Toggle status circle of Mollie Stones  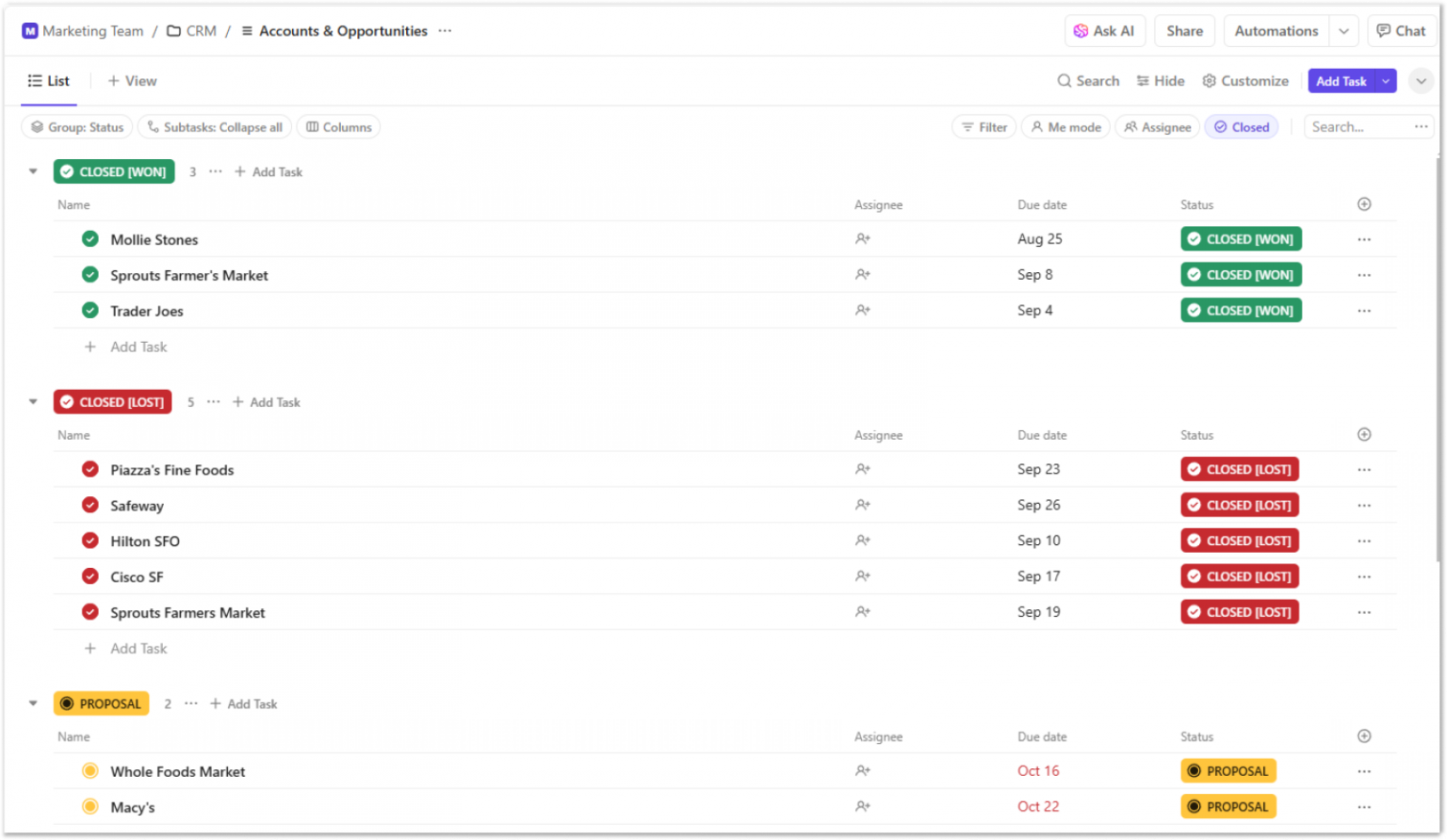point(90,239)
